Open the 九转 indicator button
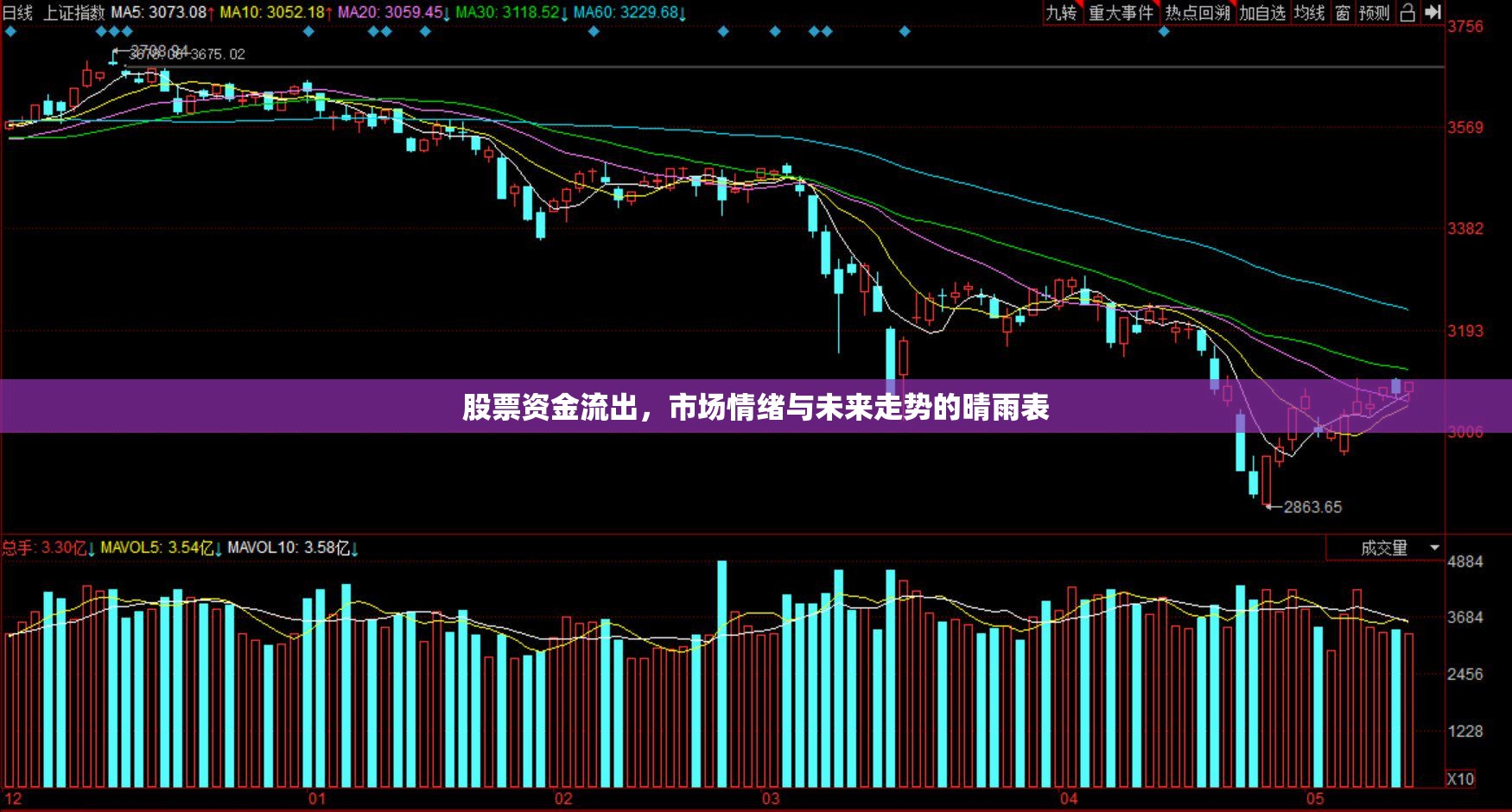Screen dimensions: 1512x812 pos(1061,13)
